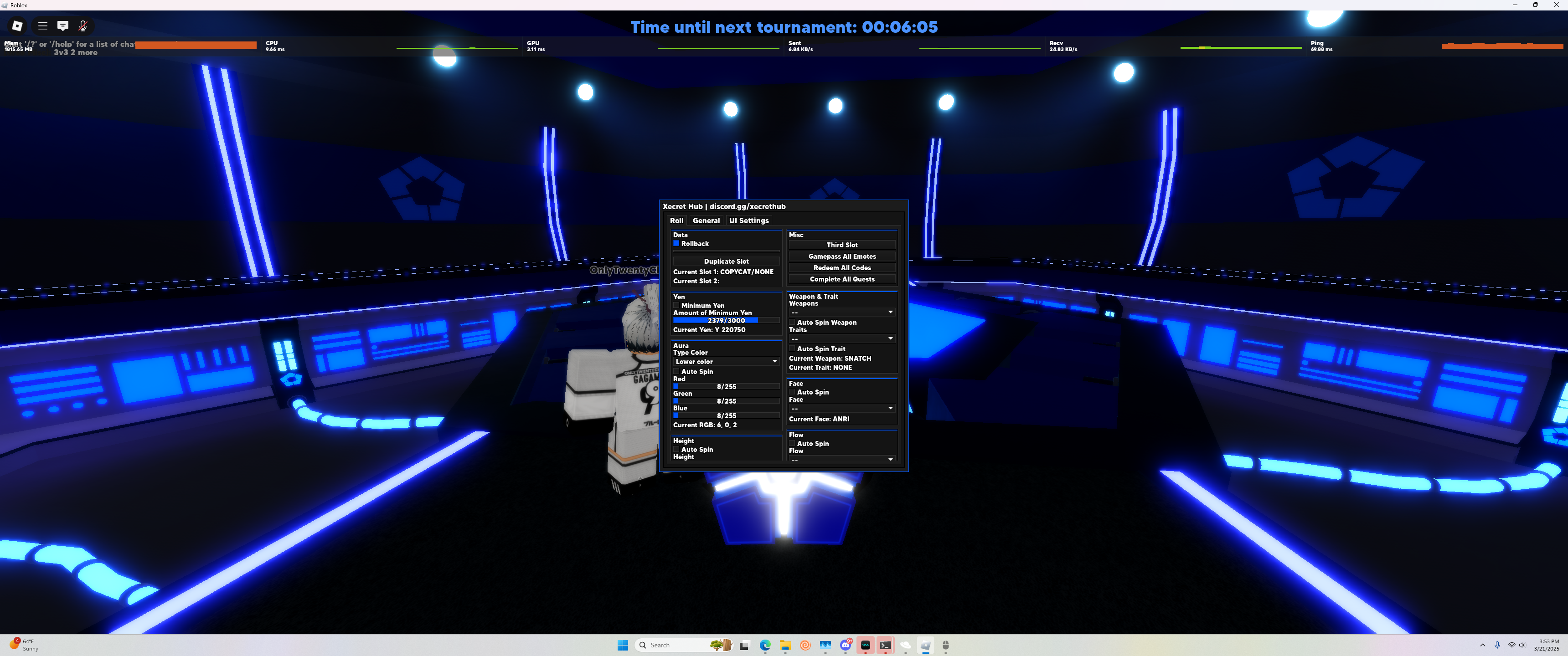Open the terminal app in the taskbar

pyautogui.click(x=885, y=645)
